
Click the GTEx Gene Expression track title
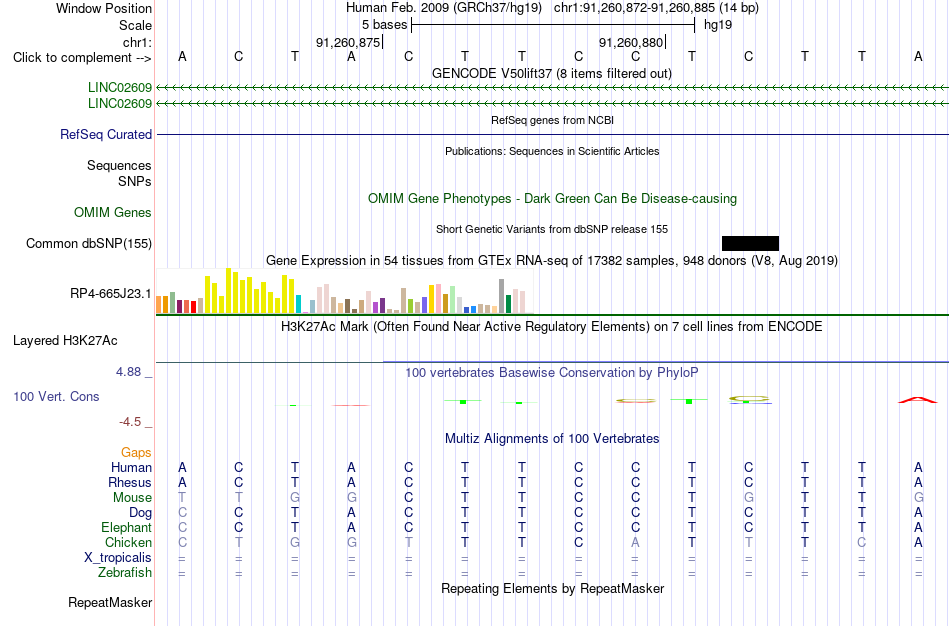[x=552, y=261]
